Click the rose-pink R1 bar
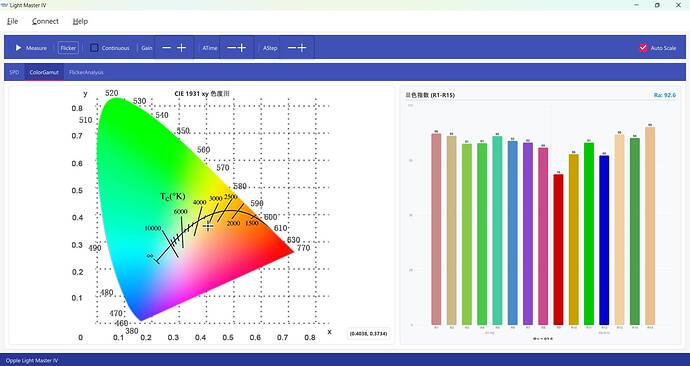The height and width of the screenshot is (366, 690). (436, 229)
